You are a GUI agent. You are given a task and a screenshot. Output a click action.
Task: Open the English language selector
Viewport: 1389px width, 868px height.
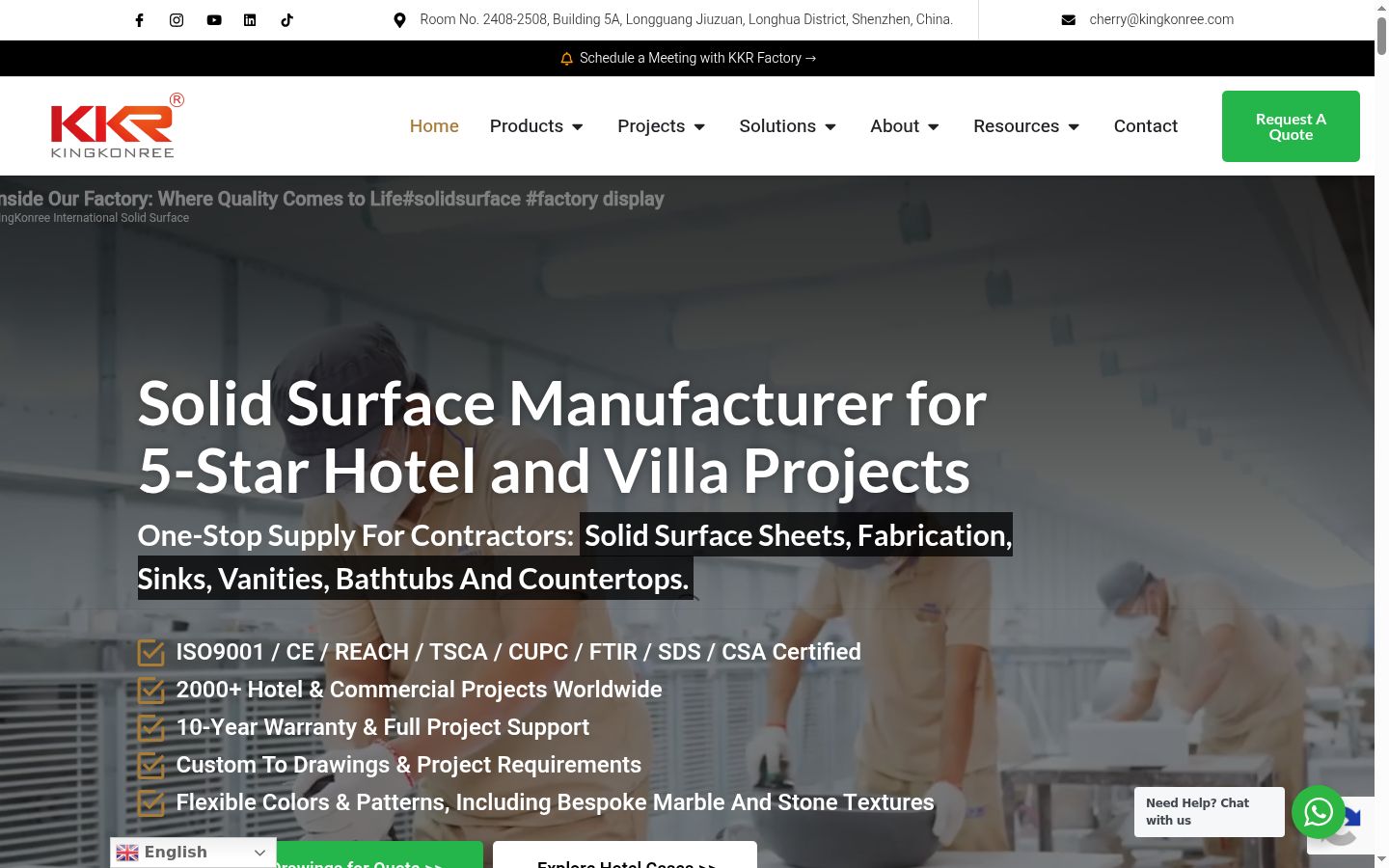click(193, 853)
